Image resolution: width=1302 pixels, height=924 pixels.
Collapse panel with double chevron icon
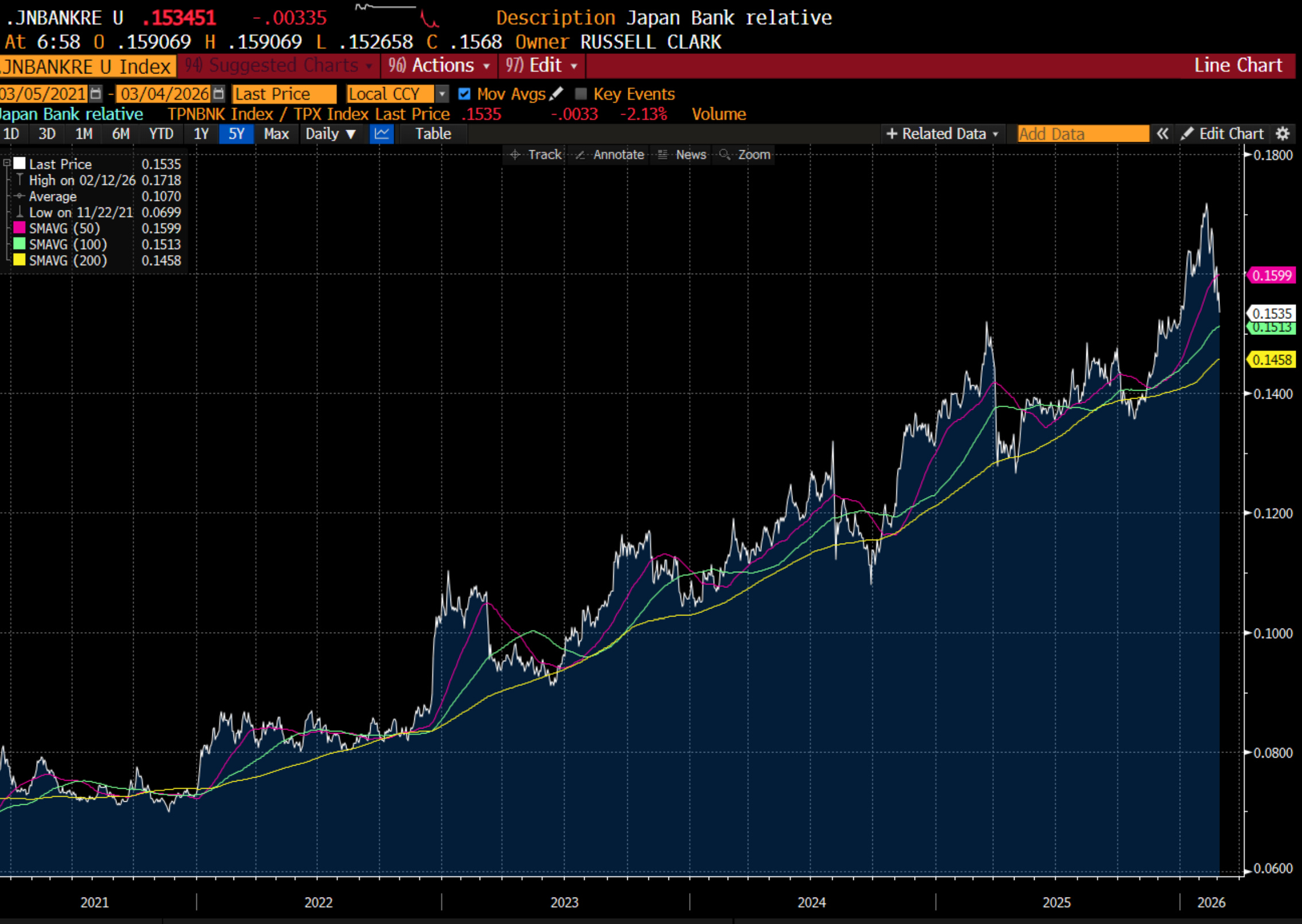point(1163,134)
